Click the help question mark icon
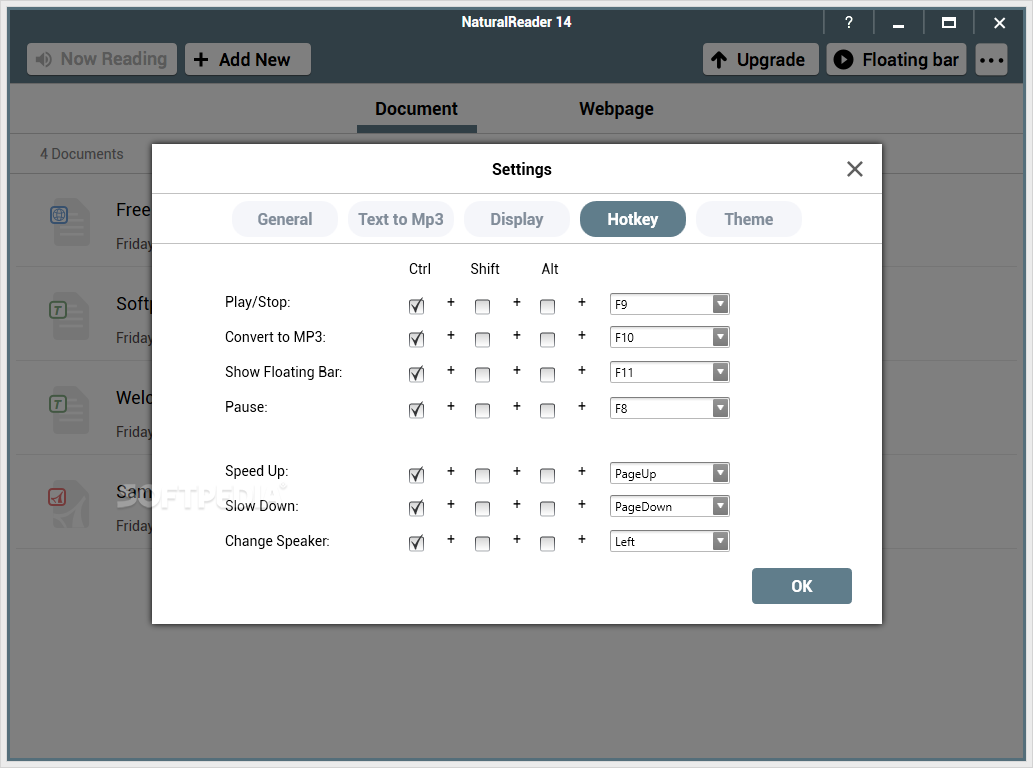This screenshot has height=768, width=1033. click(x=849, y=23)
